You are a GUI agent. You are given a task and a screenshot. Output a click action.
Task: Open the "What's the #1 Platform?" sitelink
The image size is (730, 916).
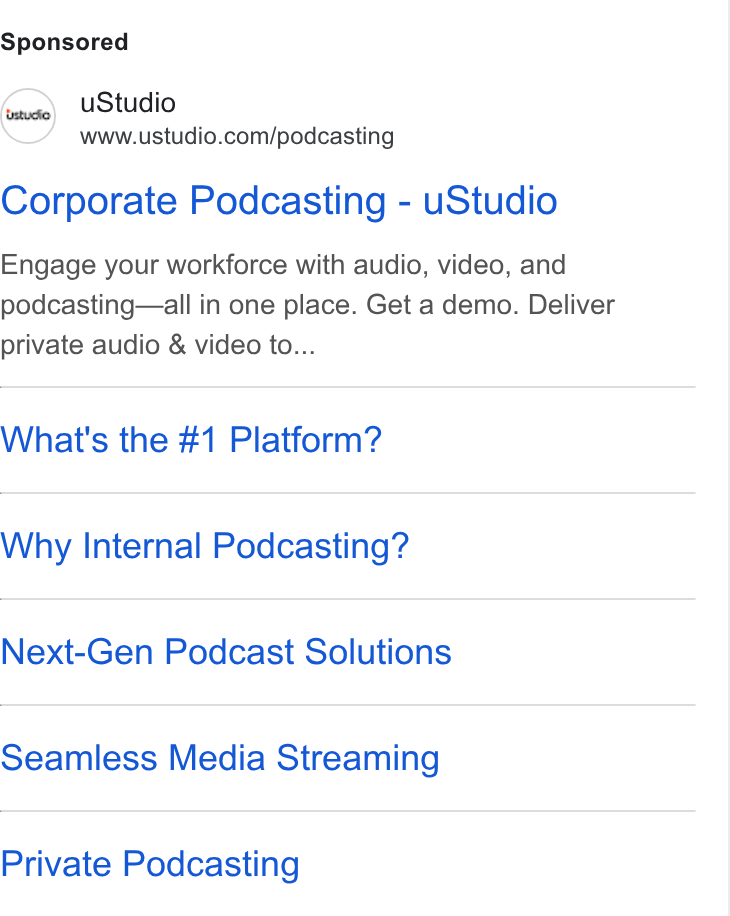[191, 439]
